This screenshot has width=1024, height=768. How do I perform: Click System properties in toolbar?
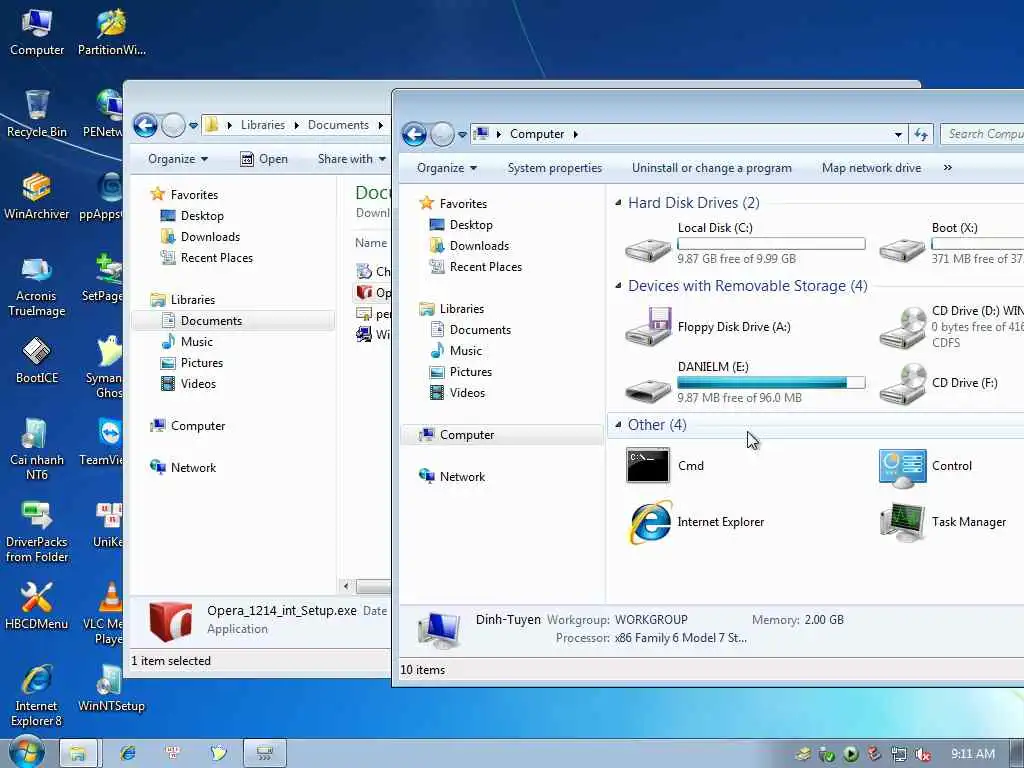[554, 168]
